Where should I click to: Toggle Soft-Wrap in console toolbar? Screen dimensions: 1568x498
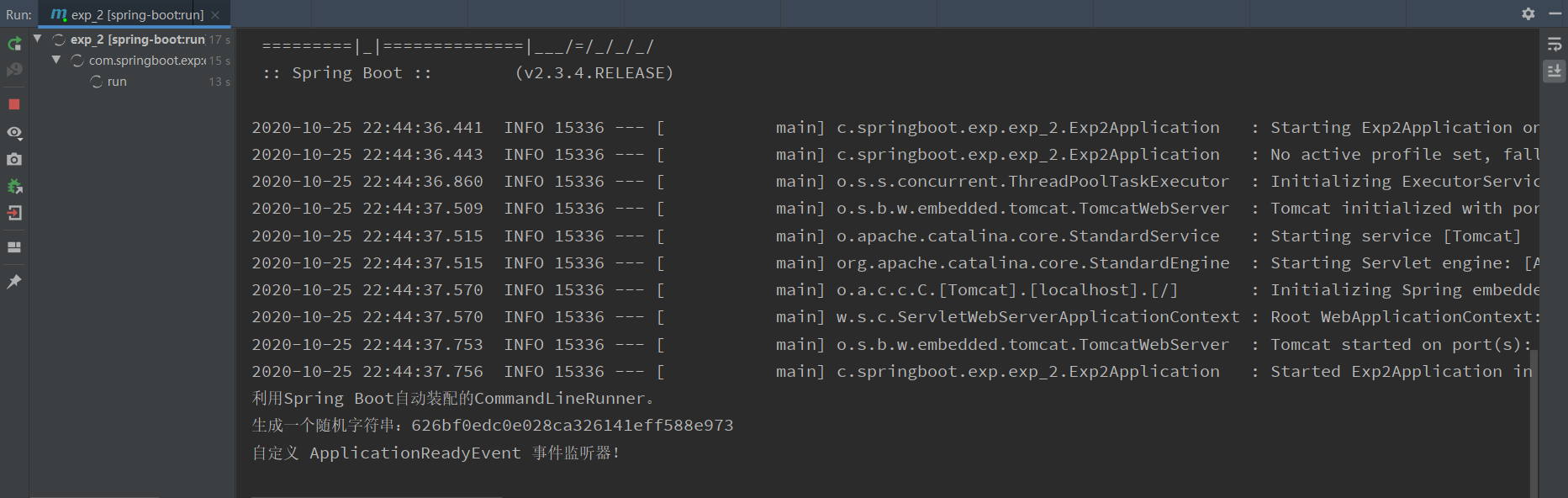tap(1554, 44)
